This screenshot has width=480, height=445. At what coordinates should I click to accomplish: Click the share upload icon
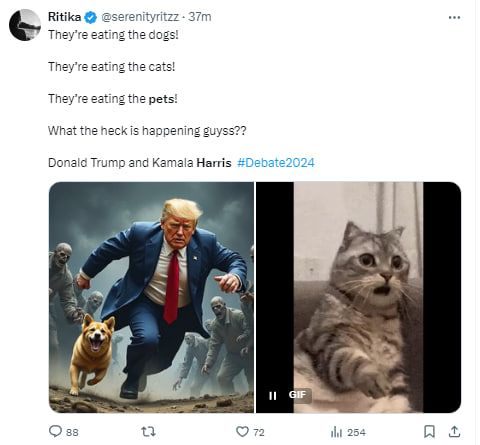(454, 432)
